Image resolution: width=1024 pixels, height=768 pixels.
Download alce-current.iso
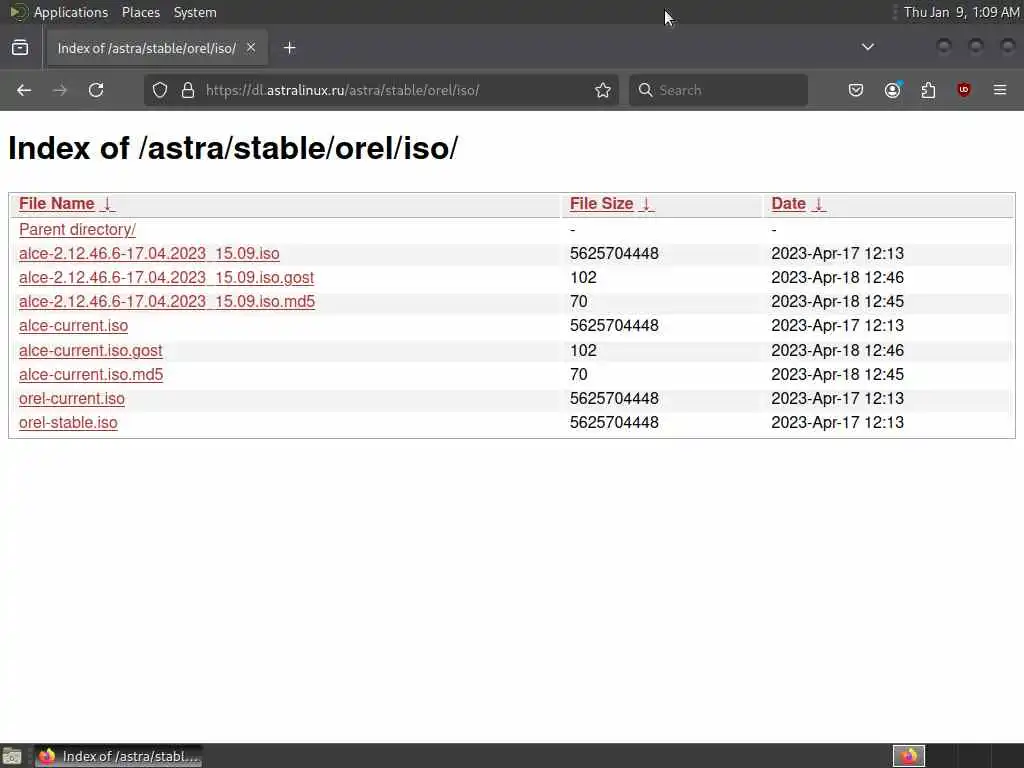73,326
